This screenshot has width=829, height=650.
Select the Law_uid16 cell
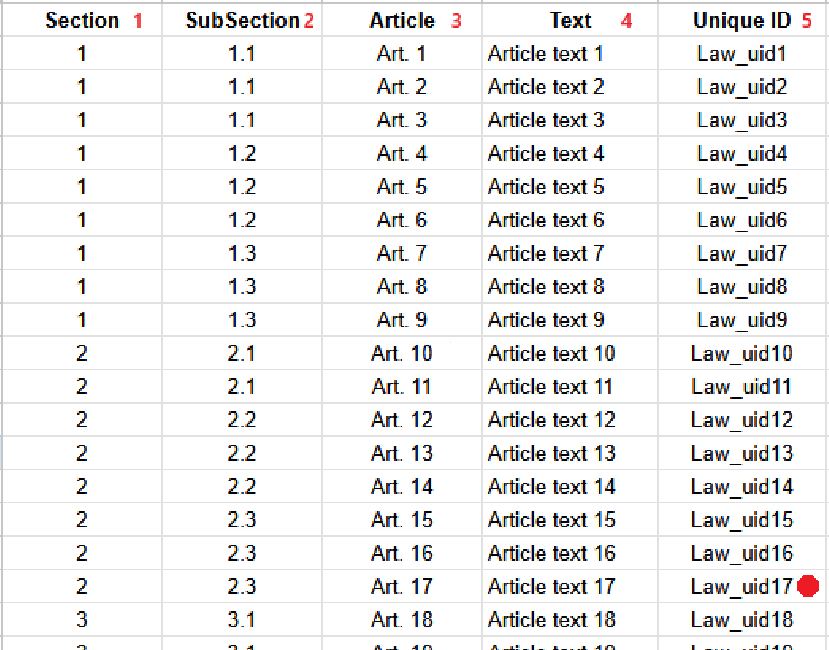pyautogui.click(x=742, y=554)
